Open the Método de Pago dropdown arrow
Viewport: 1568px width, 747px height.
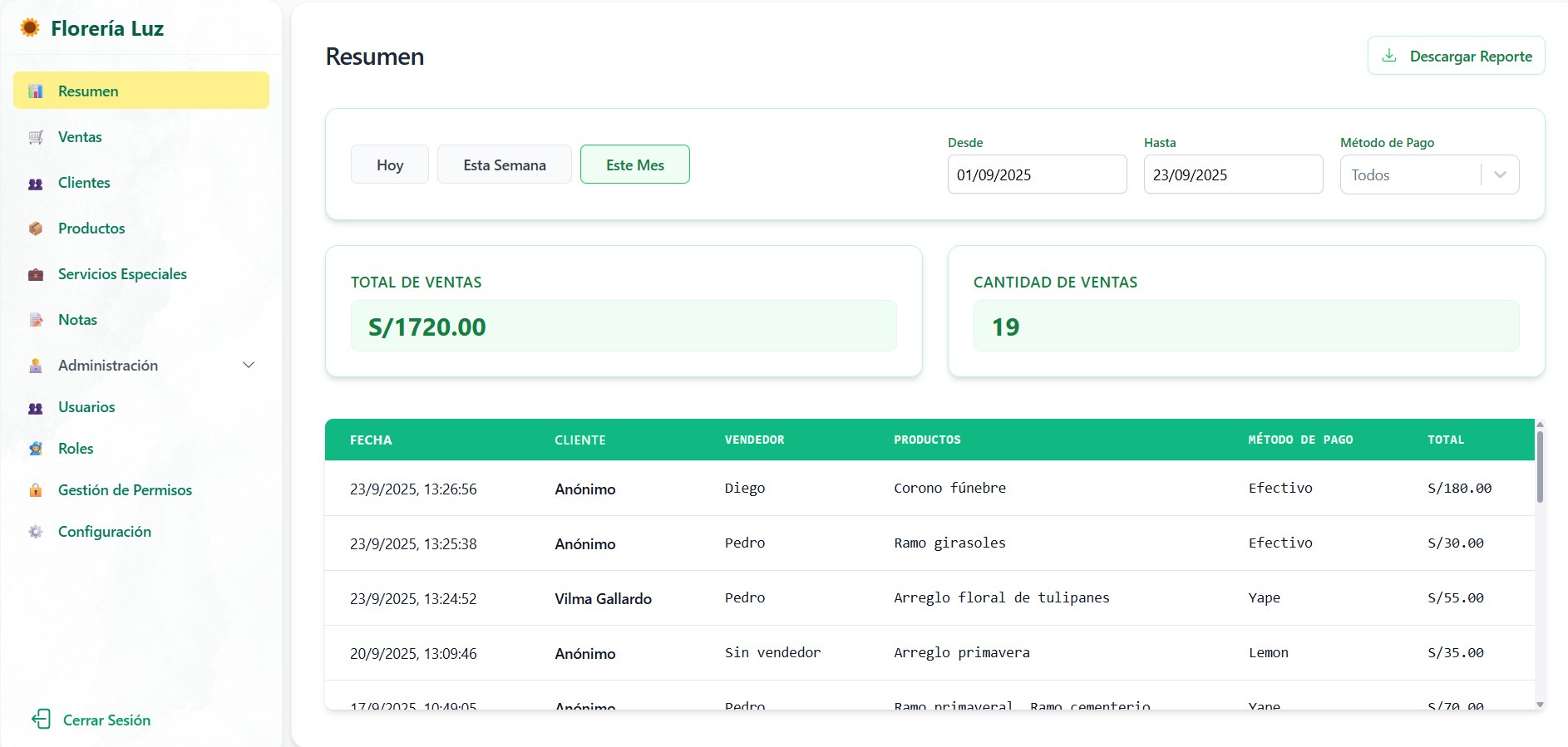click(1501, 174)
